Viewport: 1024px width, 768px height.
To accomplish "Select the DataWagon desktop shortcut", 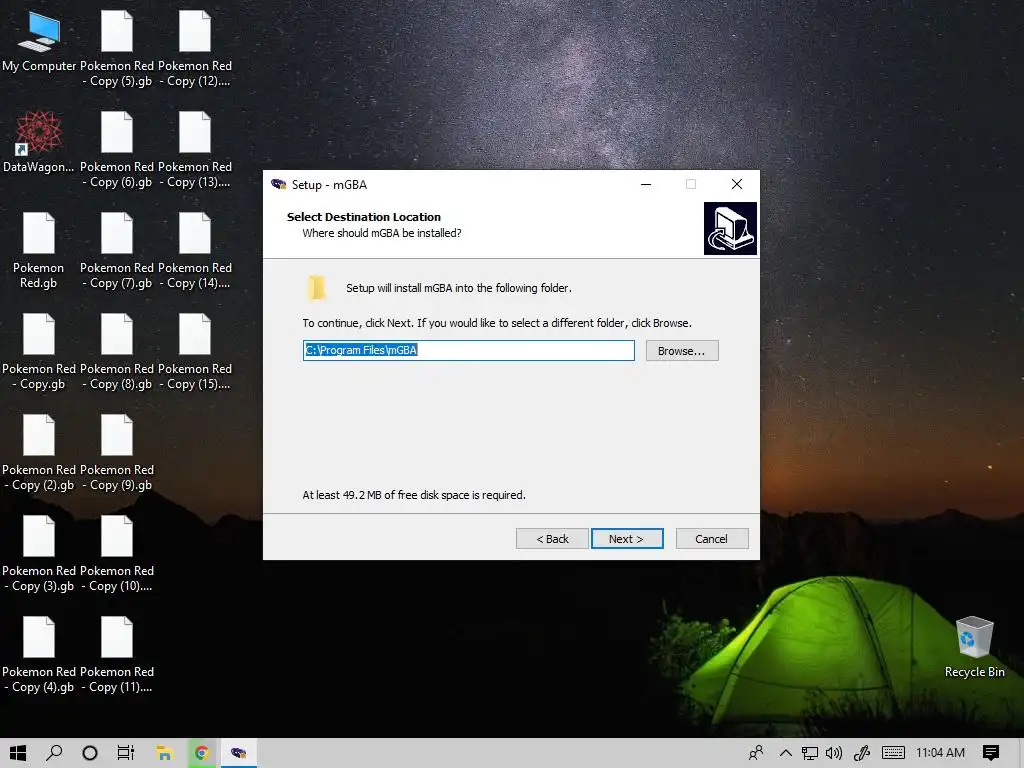I will [39, 142].
